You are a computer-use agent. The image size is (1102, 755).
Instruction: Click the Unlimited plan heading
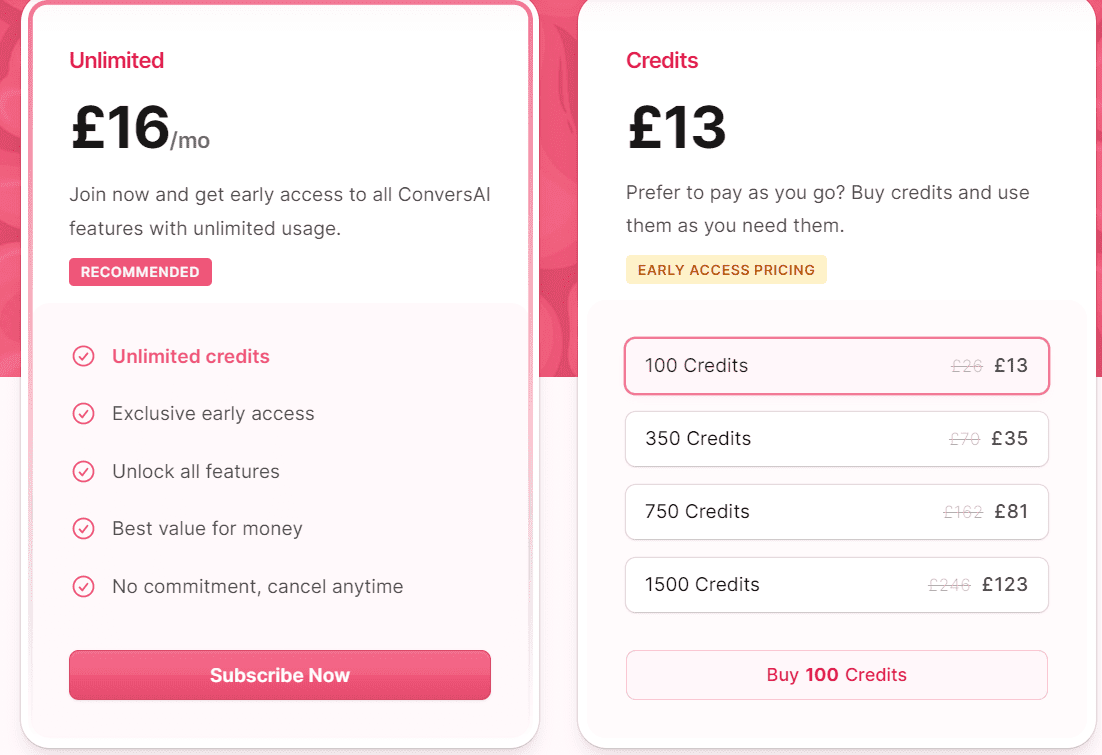point(117,60)
